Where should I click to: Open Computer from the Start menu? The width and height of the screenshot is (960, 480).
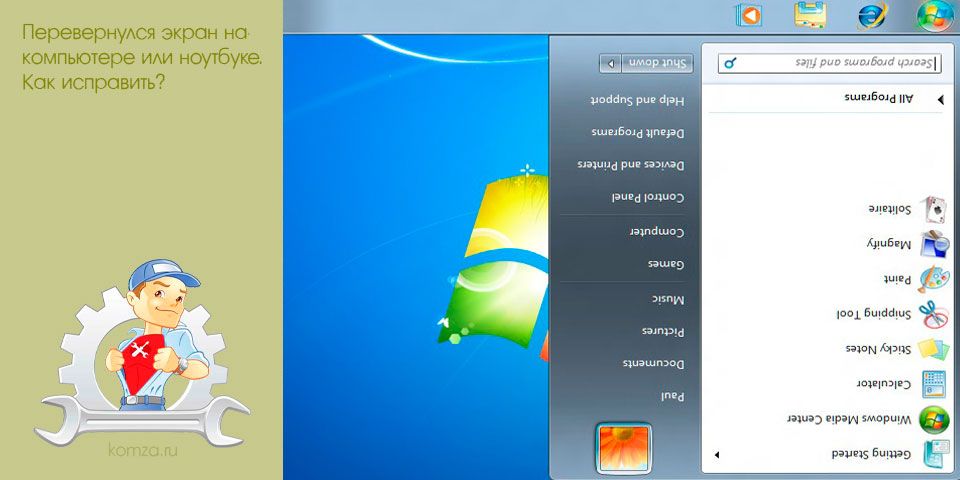coord(657,231)
